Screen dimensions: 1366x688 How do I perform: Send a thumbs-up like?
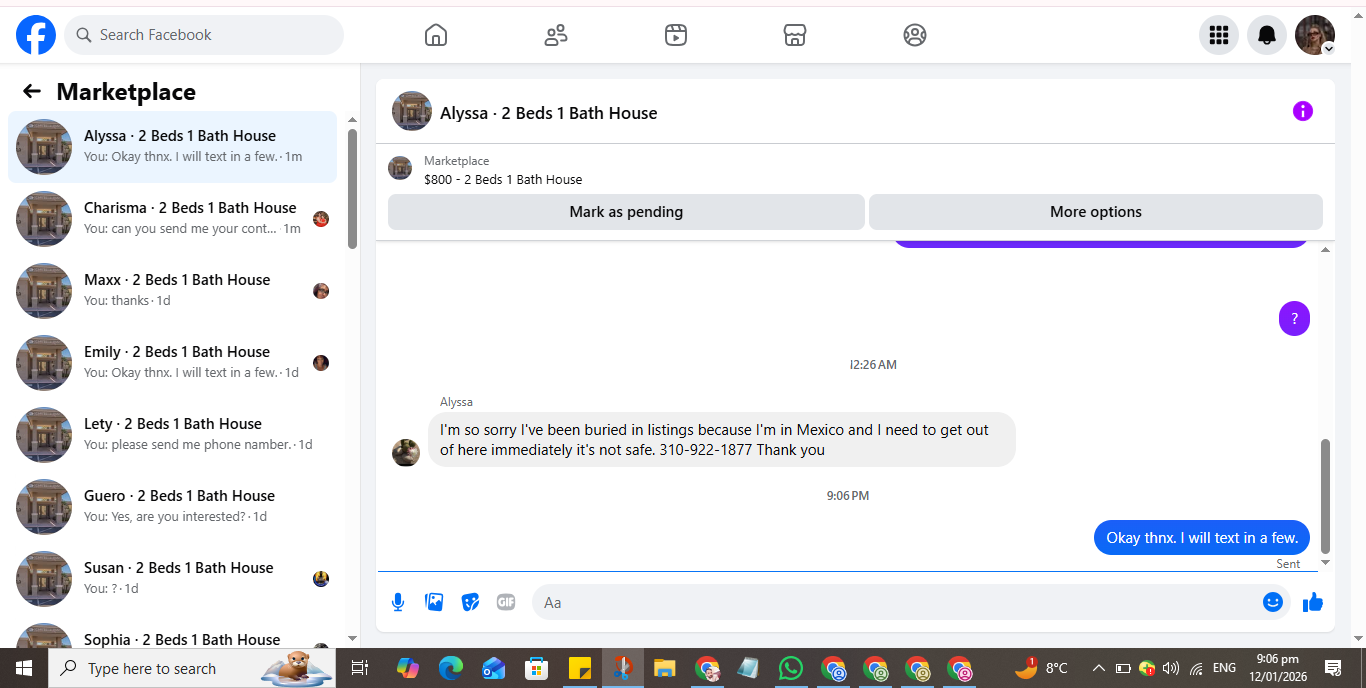pyautogui.click(x=1313, y=602)
